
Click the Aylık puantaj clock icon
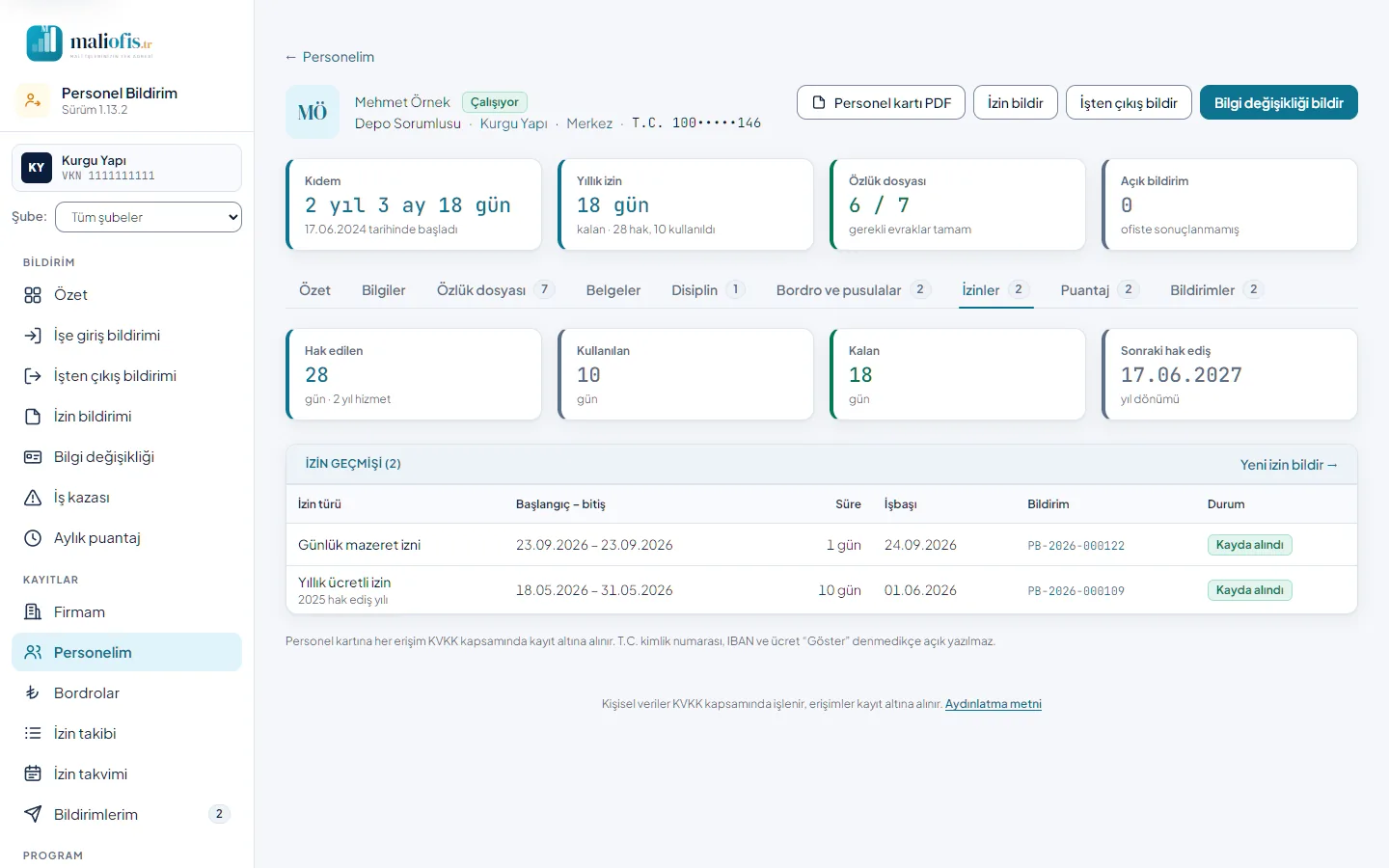point(33,538)
